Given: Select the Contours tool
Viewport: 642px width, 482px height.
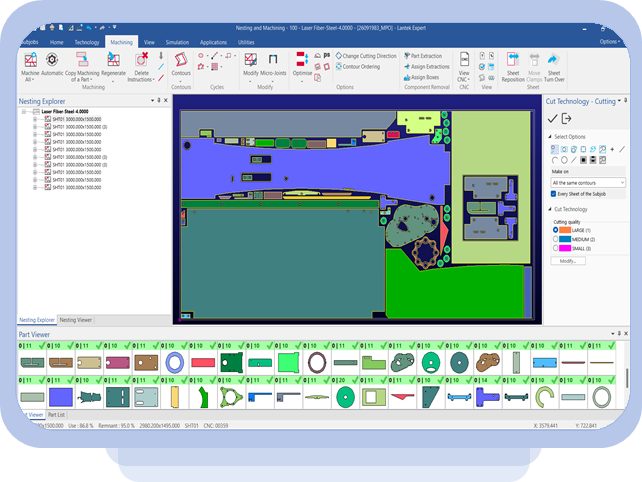Looking at the screenshot, I should pos(181,67).
